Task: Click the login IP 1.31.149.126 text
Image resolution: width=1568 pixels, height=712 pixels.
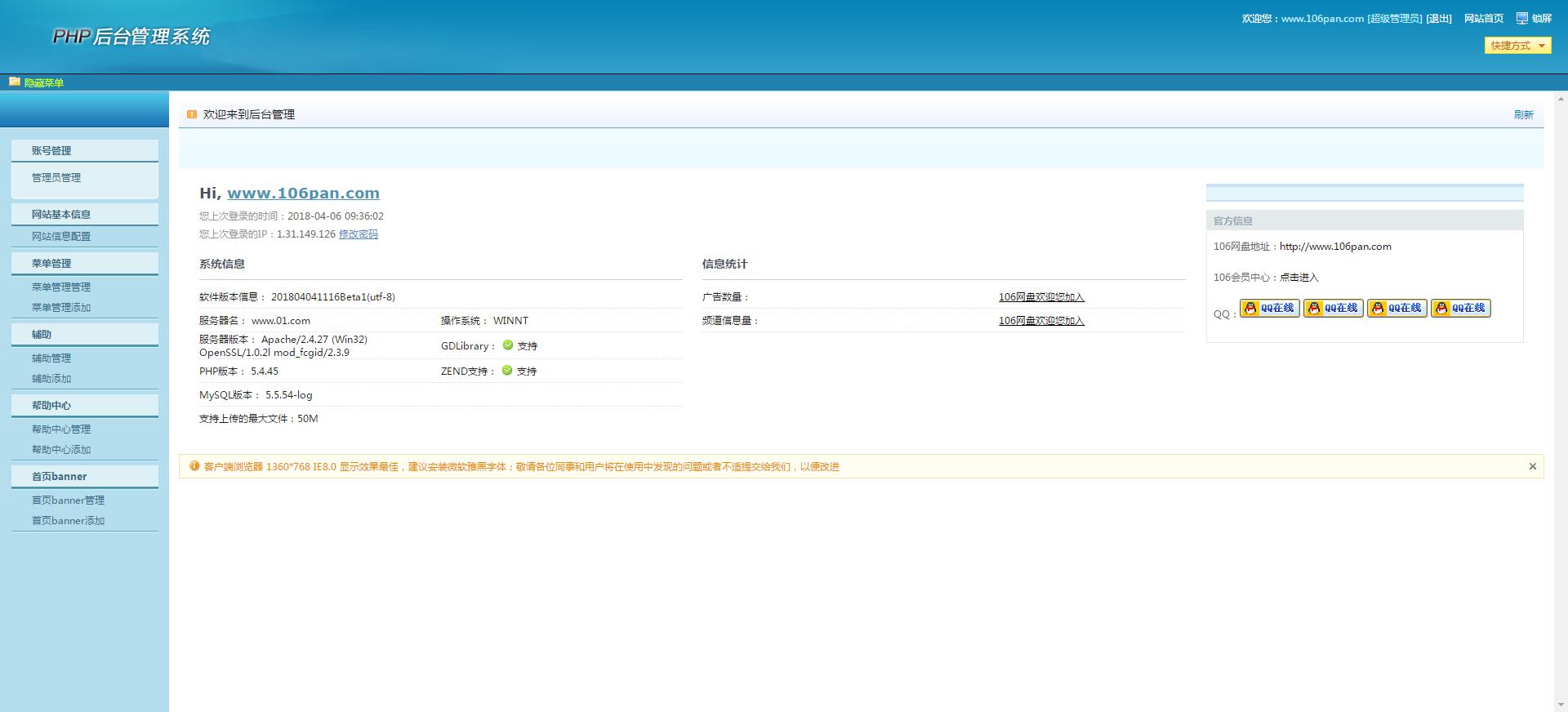Action: (x=306, y=234)
